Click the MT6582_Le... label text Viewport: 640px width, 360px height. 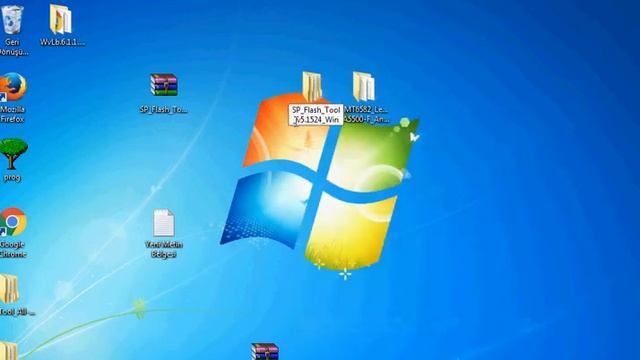coord(366,114)
